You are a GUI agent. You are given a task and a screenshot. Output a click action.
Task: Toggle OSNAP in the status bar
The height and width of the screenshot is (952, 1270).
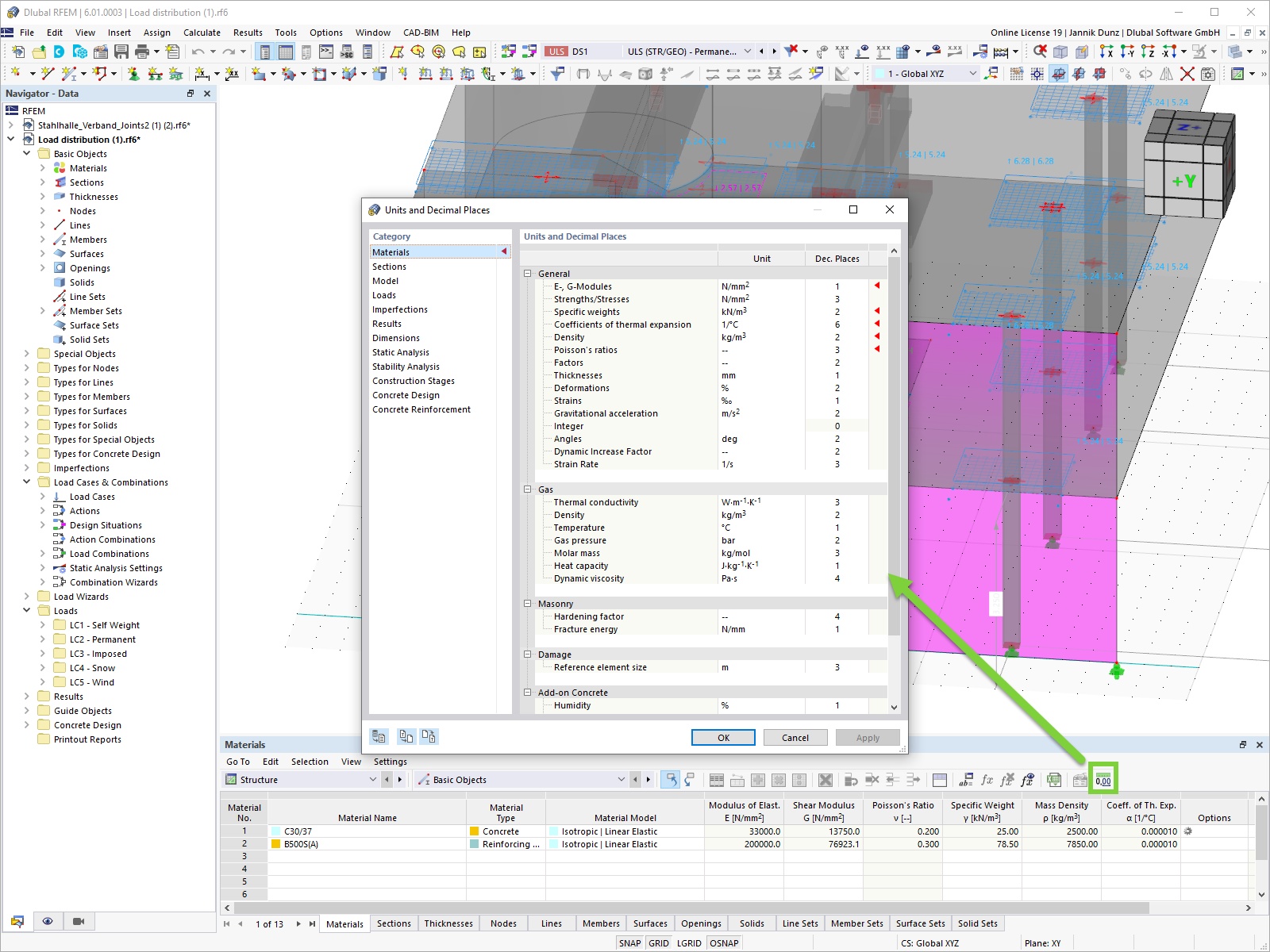click(724, 943)
